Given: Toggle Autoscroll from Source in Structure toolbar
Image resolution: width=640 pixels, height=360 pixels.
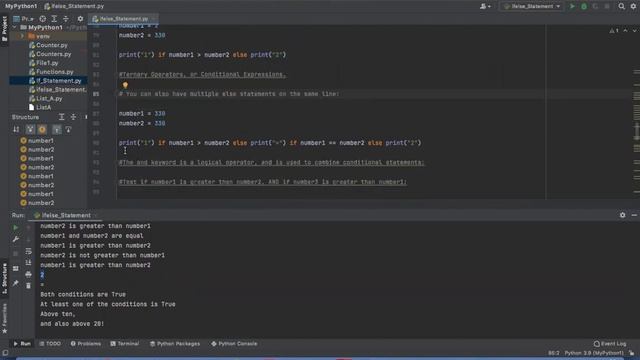Looking at the screenshot, I should 68,129.
